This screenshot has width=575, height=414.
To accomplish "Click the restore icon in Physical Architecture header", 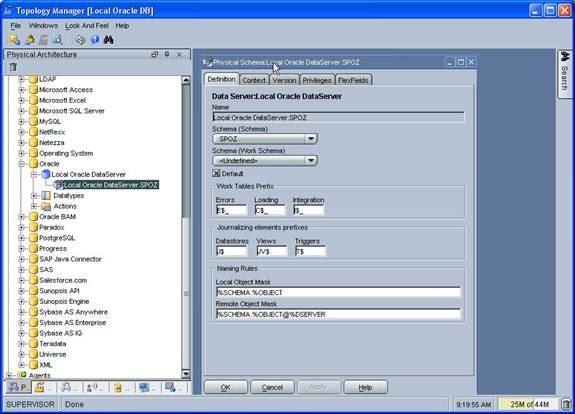I will [154, 54].
